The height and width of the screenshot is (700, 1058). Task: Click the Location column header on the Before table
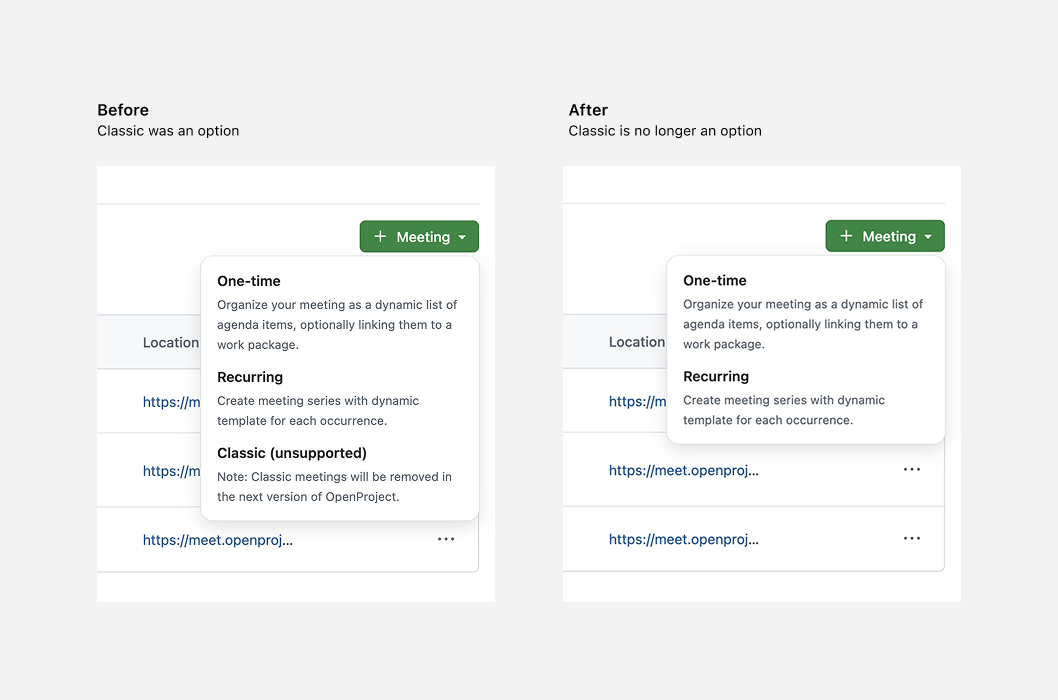click(171, 342)
